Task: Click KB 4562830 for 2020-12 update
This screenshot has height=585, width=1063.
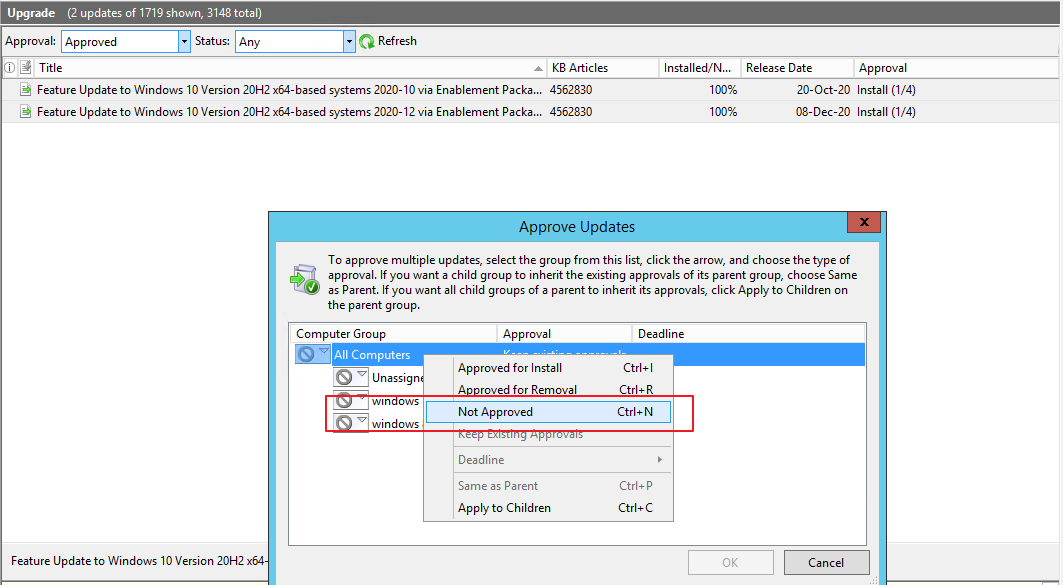Action: point(571,112)
